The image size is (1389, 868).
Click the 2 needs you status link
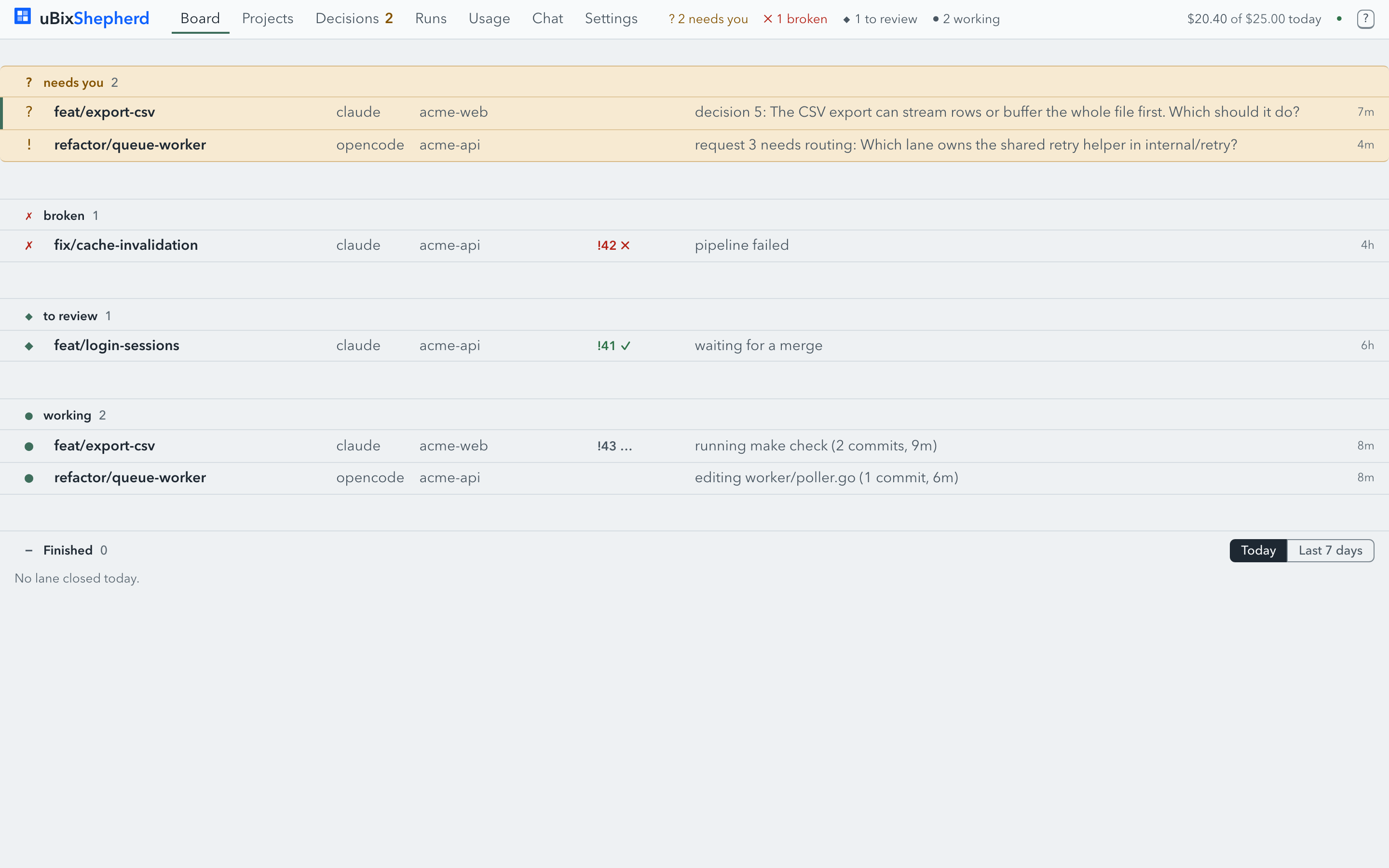pyautogui.click(x=708, y=19)
